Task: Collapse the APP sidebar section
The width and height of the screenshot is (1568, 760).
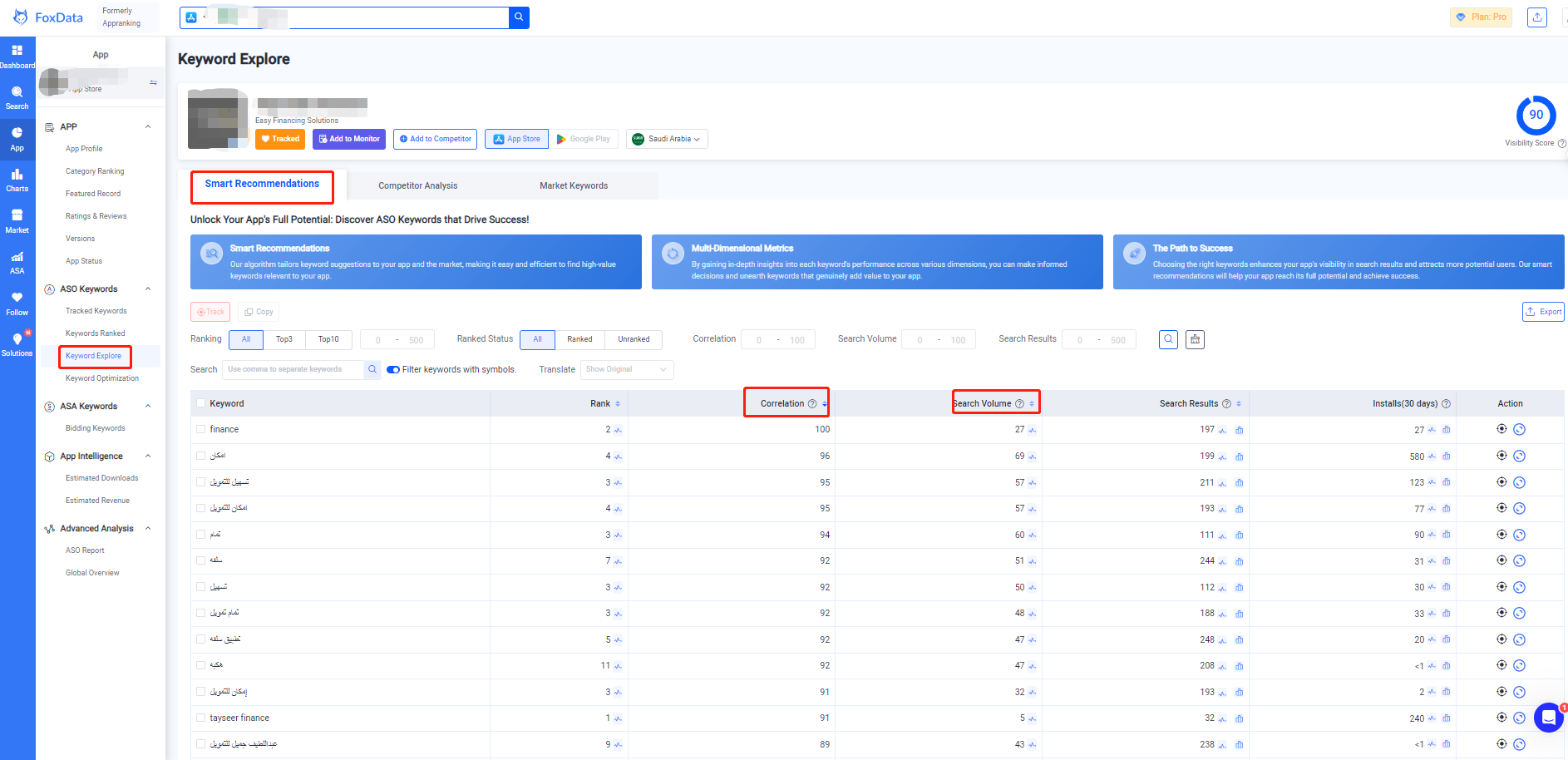Action: click(148, 127)
